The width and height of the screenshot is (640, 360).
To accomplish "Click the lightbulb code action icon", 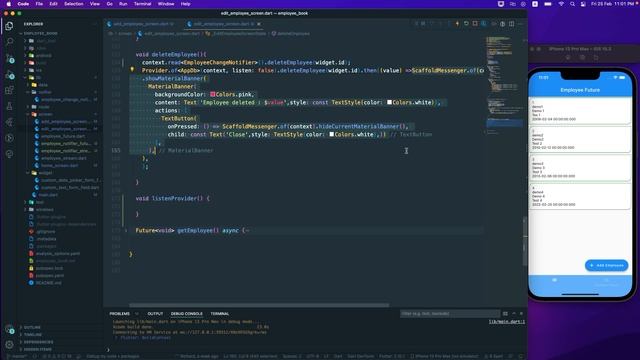I will [132, 70].
